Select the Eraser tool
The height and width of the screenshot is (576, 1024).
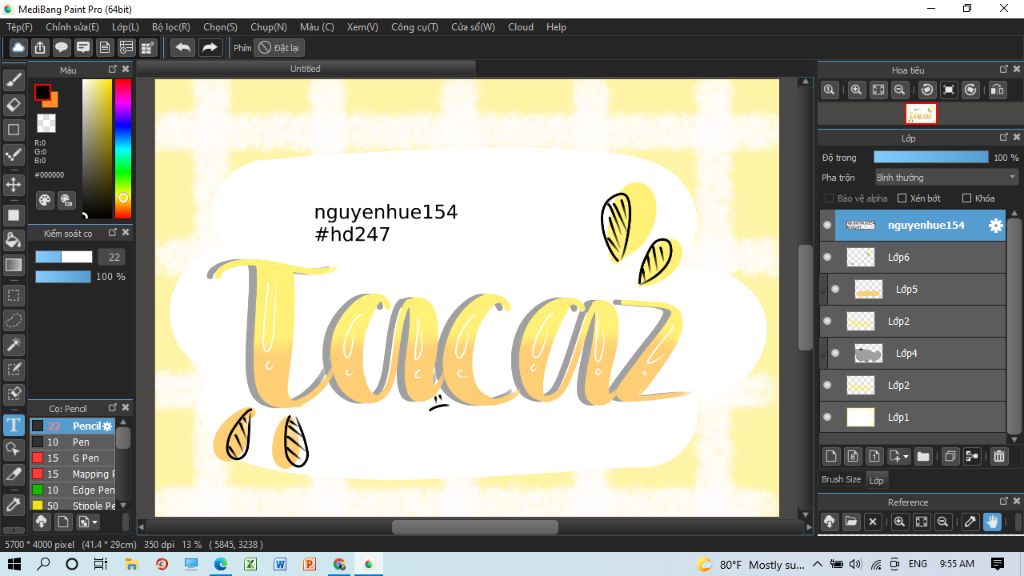[x=14, y=104]
